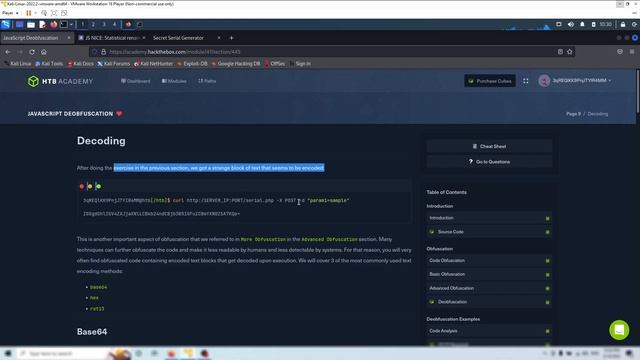Expand the terminal launcher dropdown arrow
This screenshot has height=360, width=640.
click(71, 24)
